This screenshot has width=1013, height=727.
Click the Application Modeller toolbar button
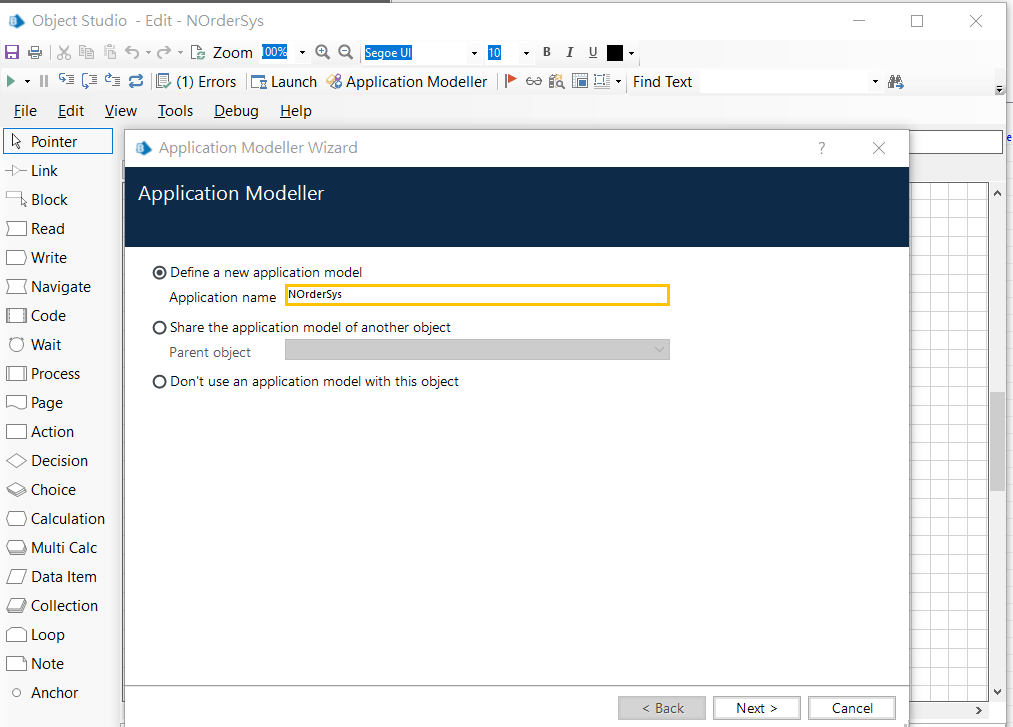click(x=407, y=81)
